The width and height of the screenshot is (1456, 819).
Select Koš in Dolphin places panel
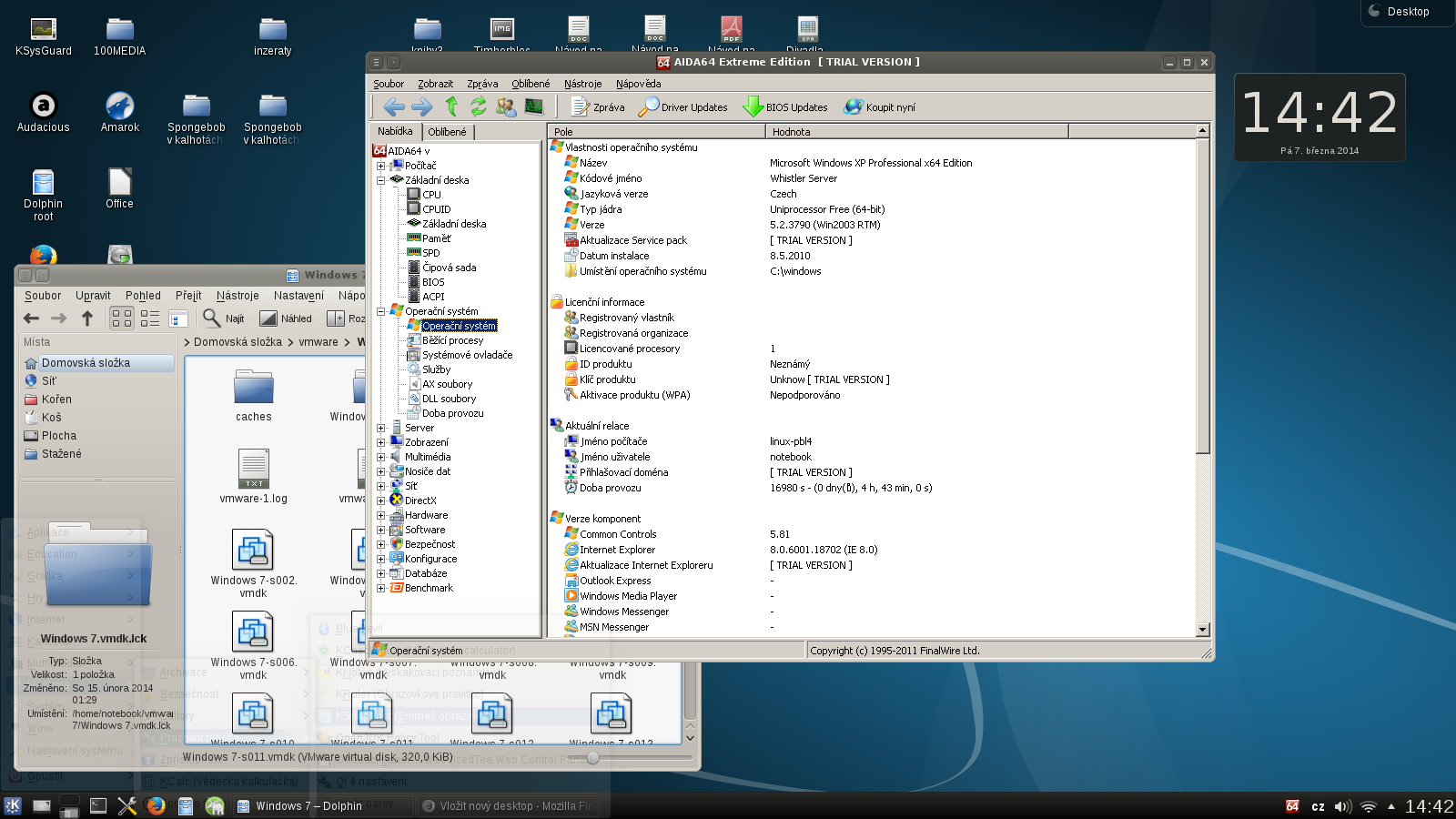pyautogui.click(x=52, y=417)
